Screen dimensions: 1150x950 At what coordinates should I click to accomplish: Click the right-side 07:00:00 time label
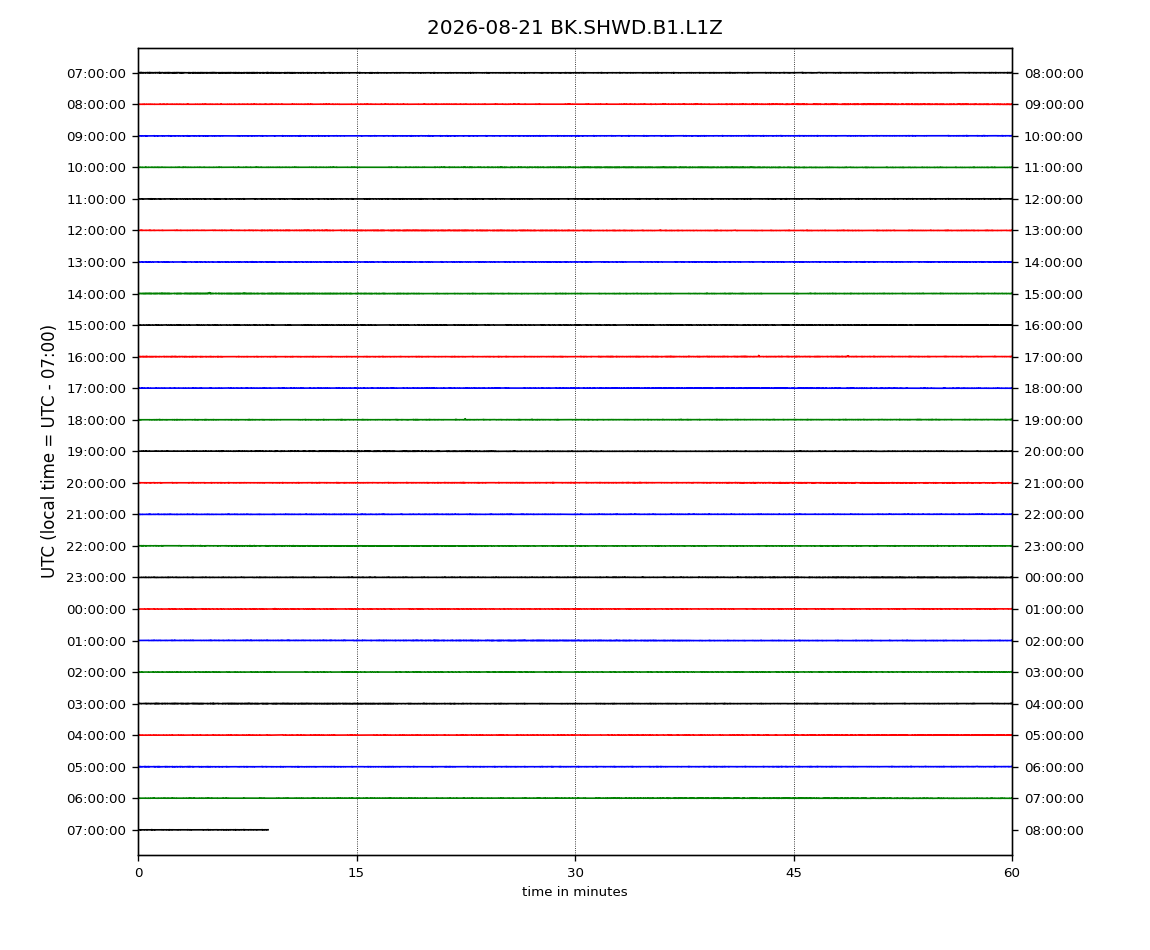tap(1053, 799)
